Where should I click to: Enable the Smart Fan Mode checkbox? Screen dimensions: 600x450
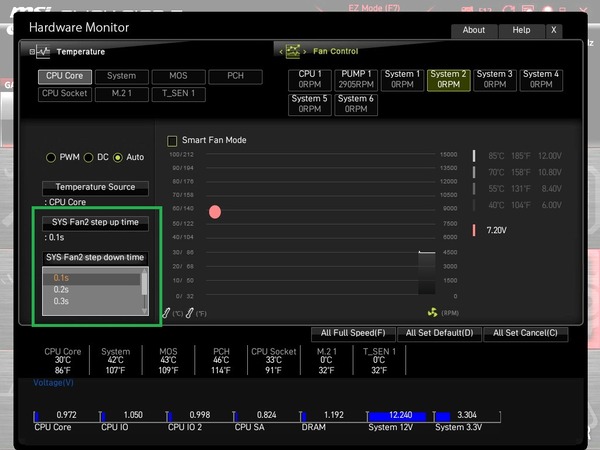(x=172, y=141)
